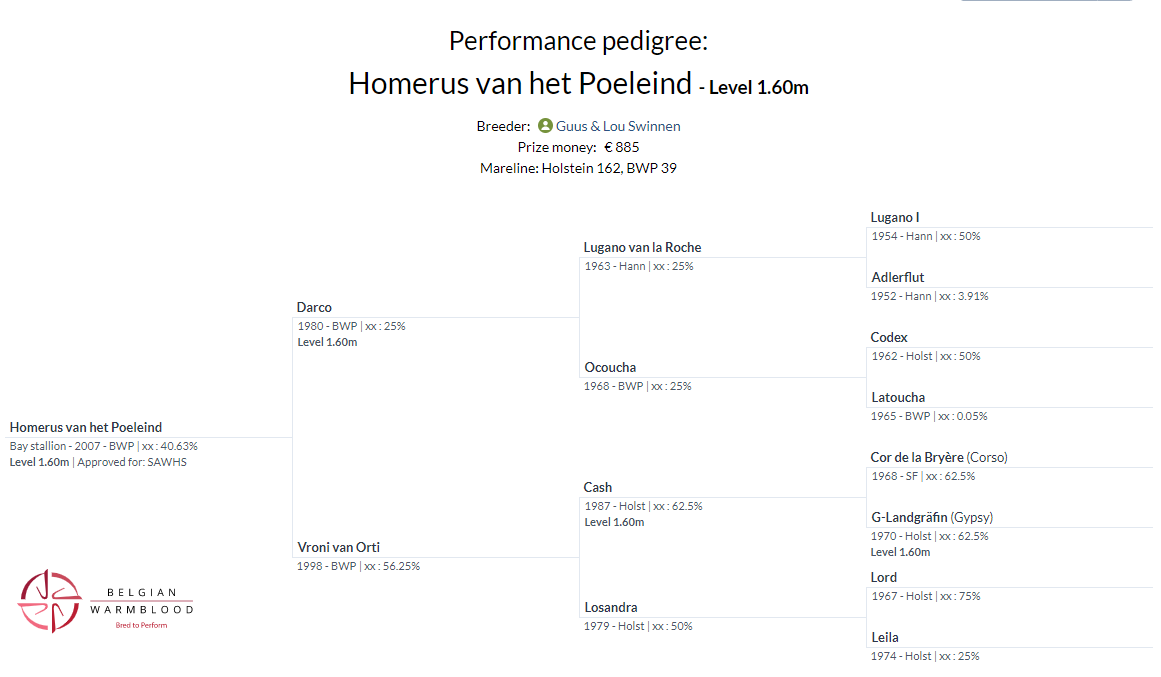Click the Mareline Holstein 162 text
This screenshot has height=677, width=1161.
[578, 168]
